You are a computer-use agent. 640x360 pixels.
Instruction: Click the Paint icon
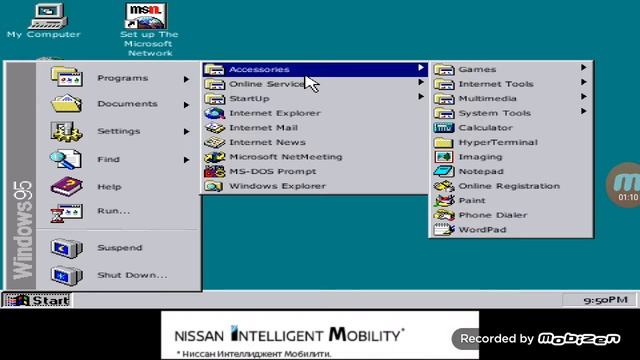pyautogui.click(x=444, y=200)
